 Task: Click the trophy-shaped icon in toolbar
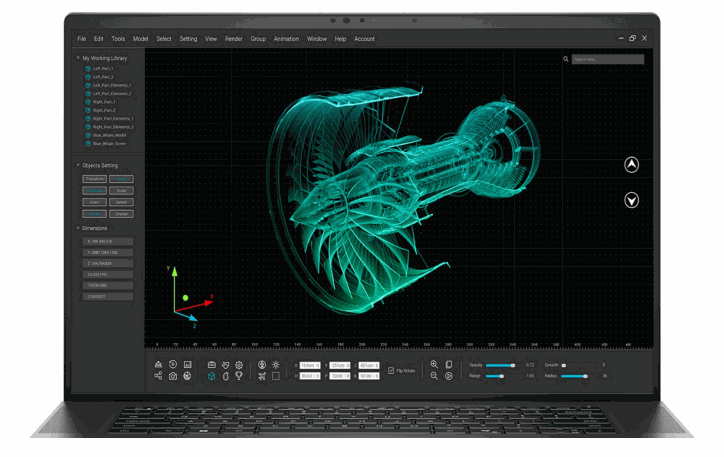[x=239, y=376]
